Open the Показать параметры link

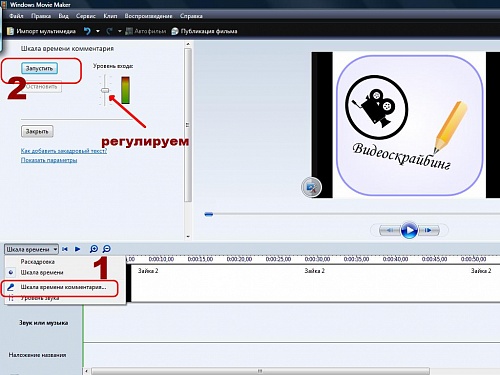tap(49, 160)
